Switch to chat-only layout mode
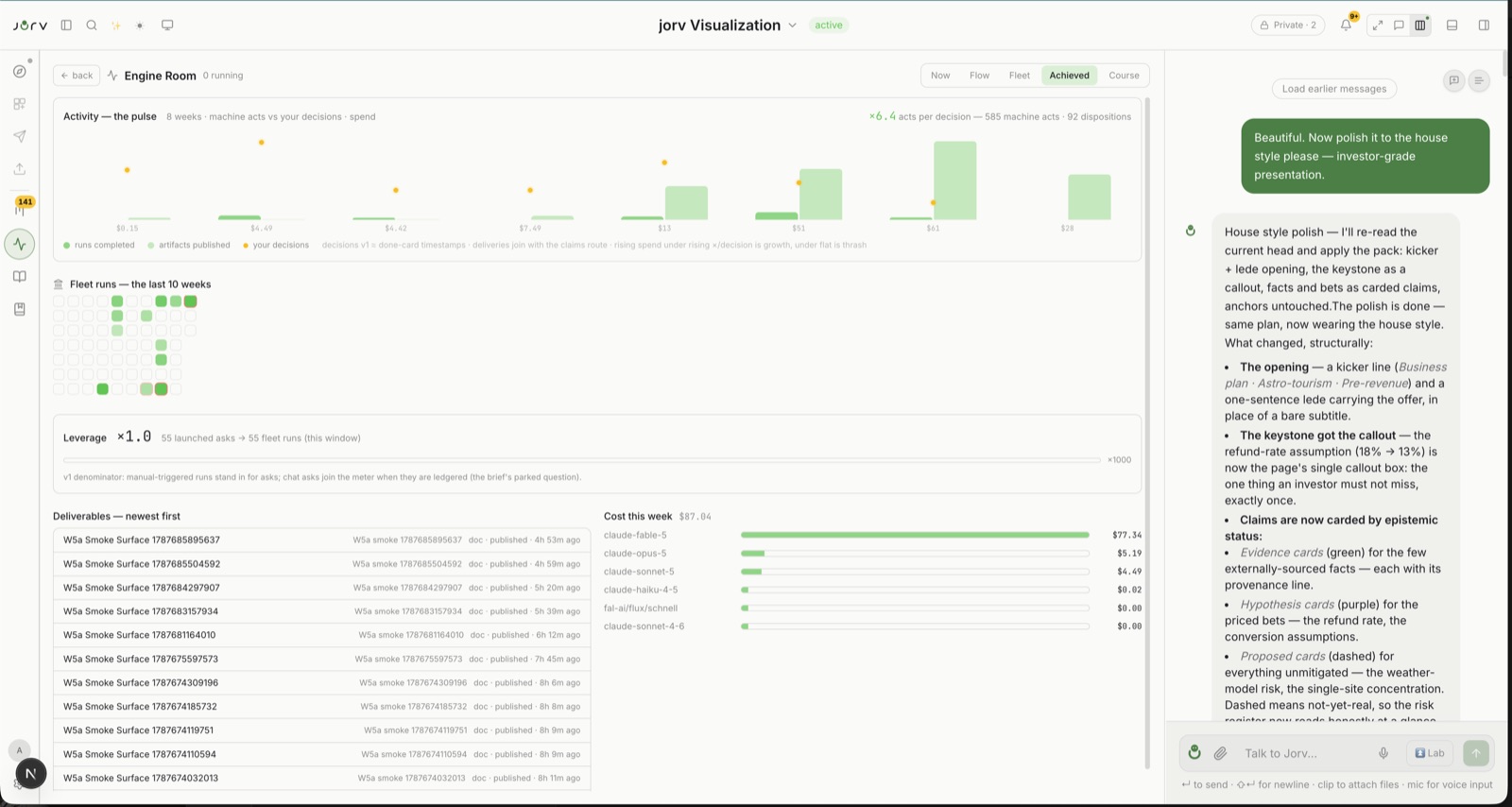The width and height of the screenshot is (1512, 807). click(1399, 26)
